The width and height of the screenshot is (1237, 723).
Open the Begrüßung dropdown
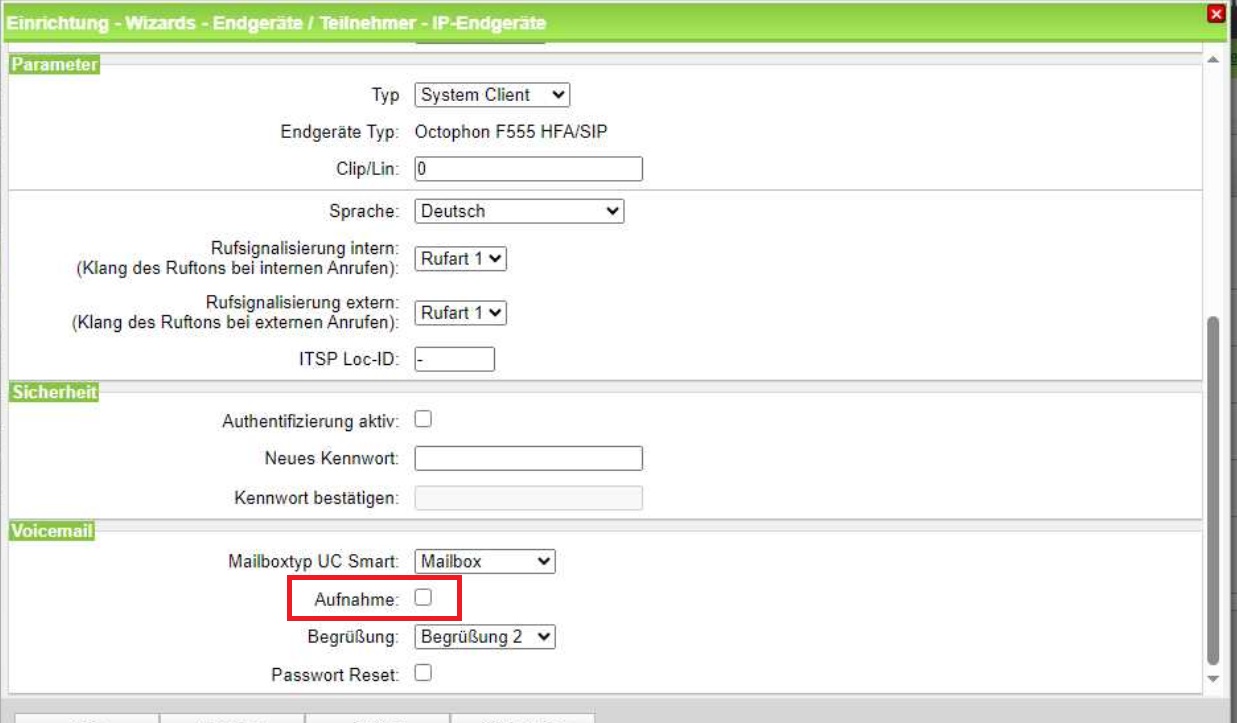484,636
